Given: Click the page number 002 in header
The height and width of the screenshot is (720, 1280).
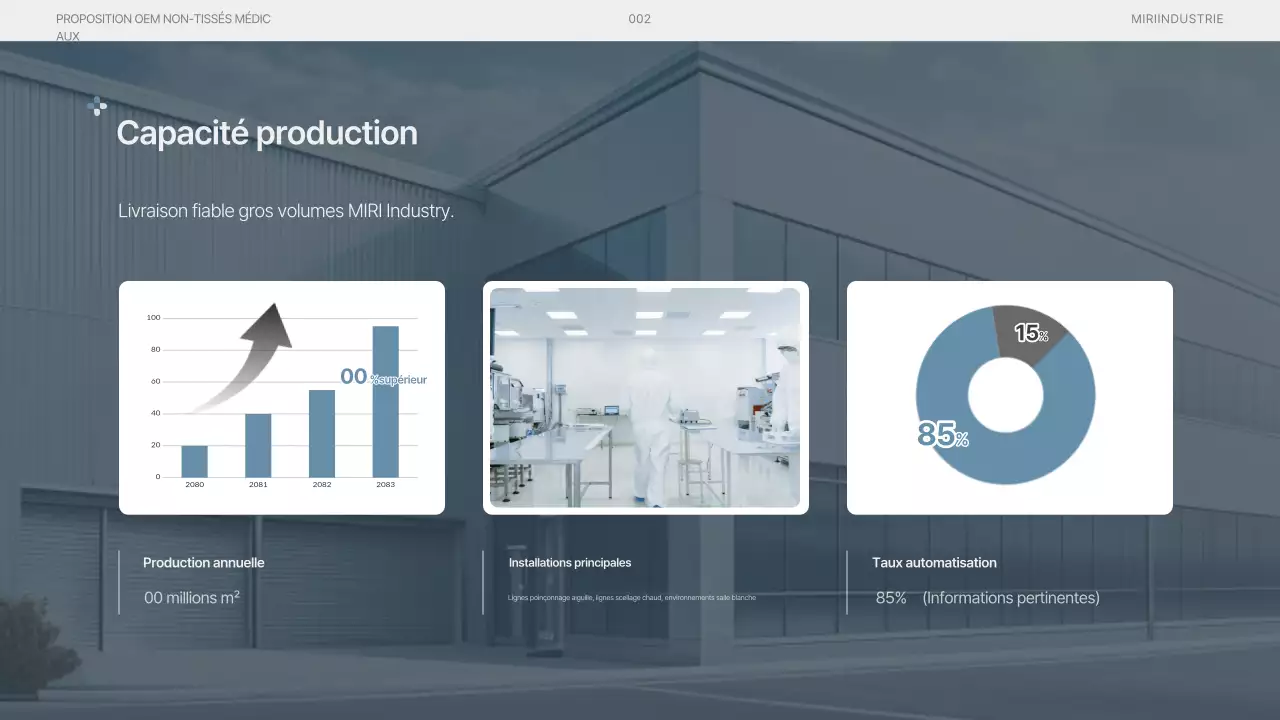Looking at the screenshot, I should coord(640,19).
